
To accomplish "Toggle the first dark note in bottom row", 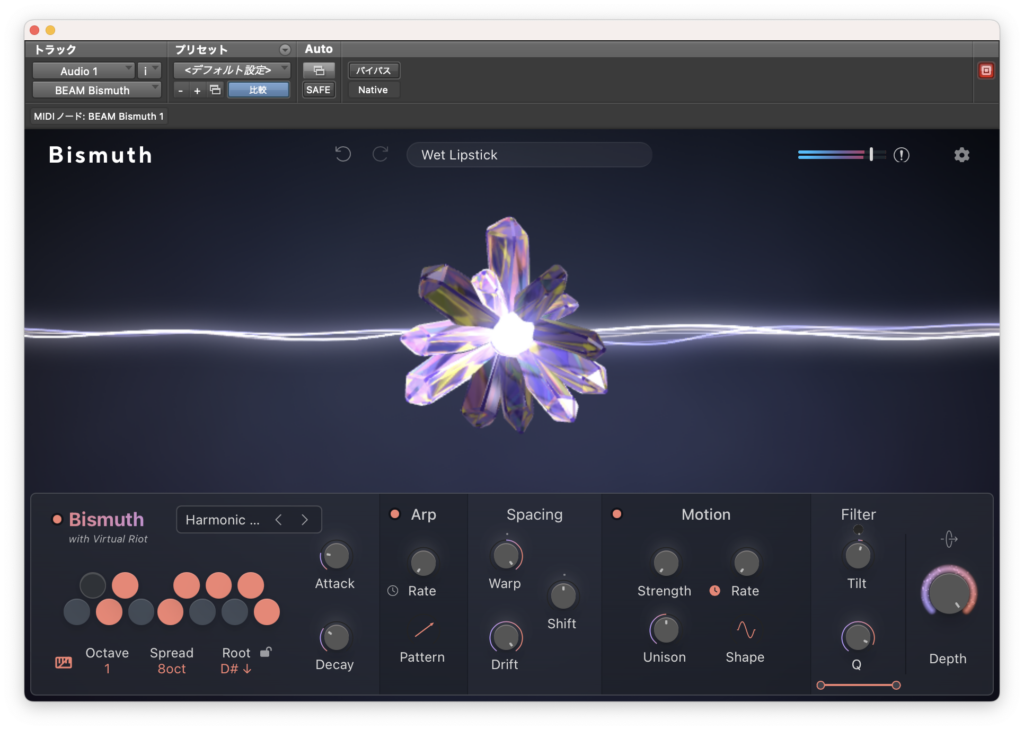I will click(x=77, y=612).
